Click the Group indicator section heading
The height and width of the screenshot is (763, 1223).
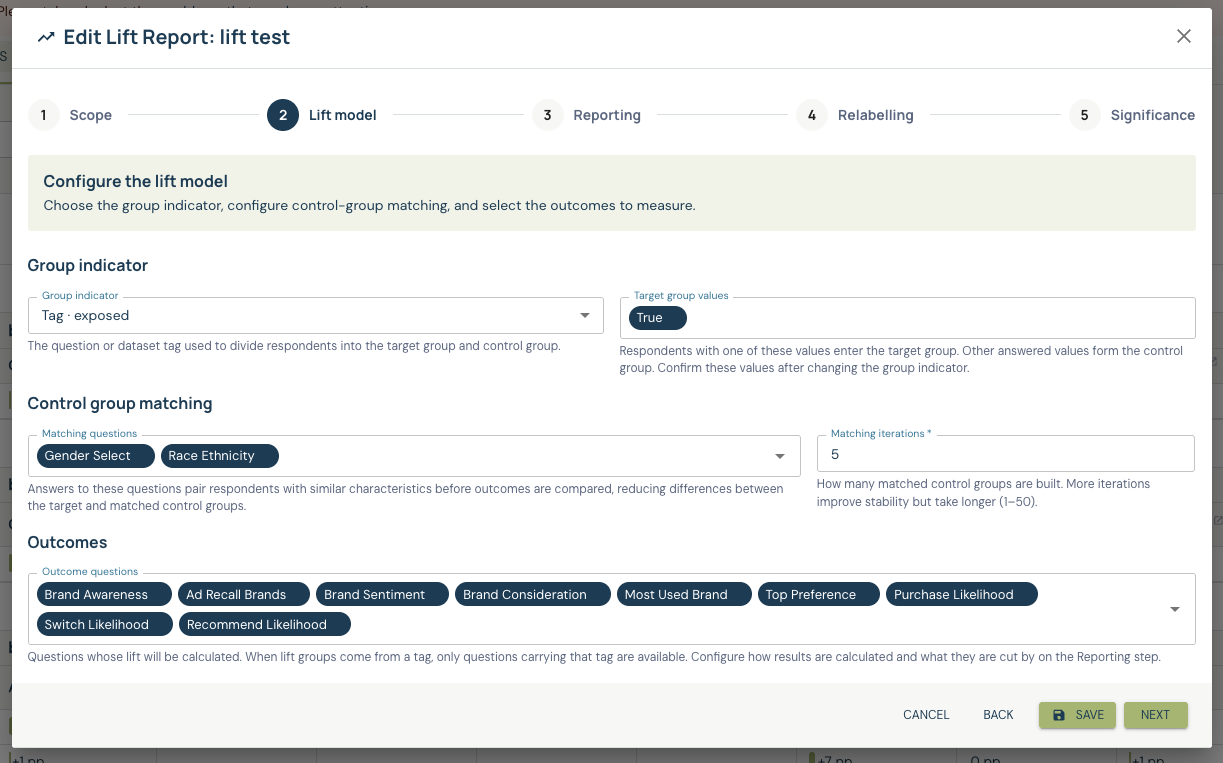point(88,266)
